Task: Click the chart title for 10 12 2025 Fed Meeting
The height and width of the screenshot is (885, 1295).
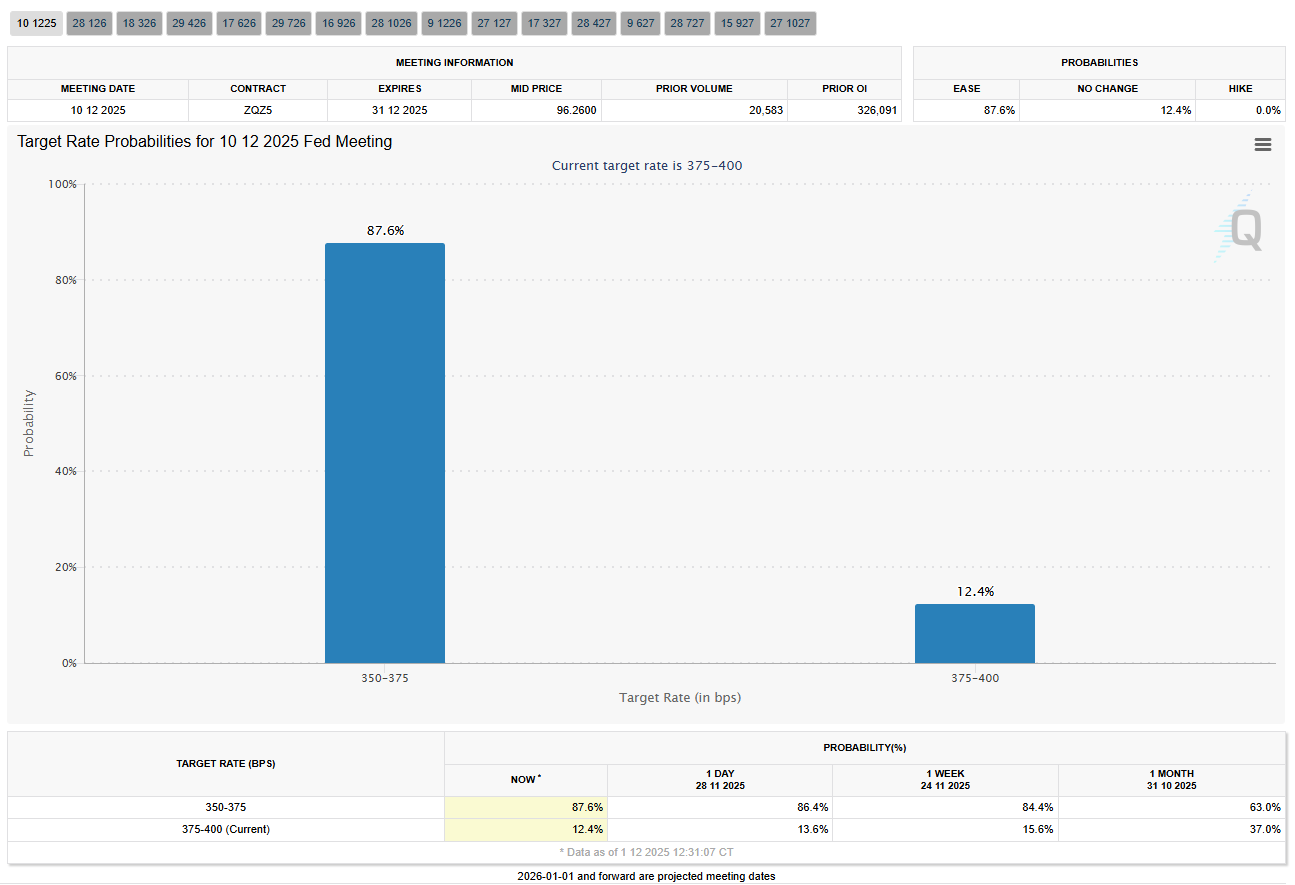Action: click(x=205, y=142)
